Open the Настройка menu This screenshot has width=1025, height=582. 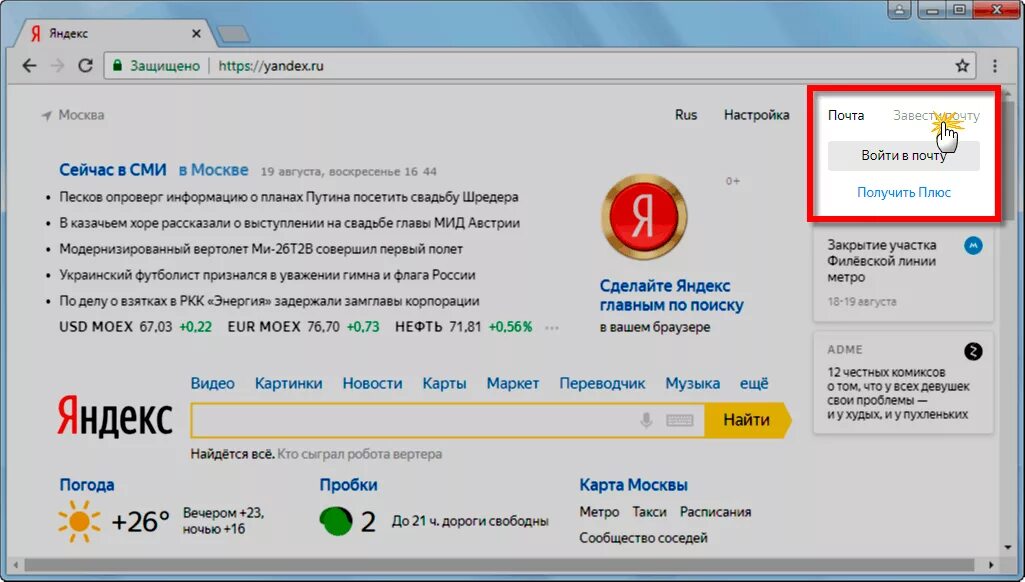(756, 115)
